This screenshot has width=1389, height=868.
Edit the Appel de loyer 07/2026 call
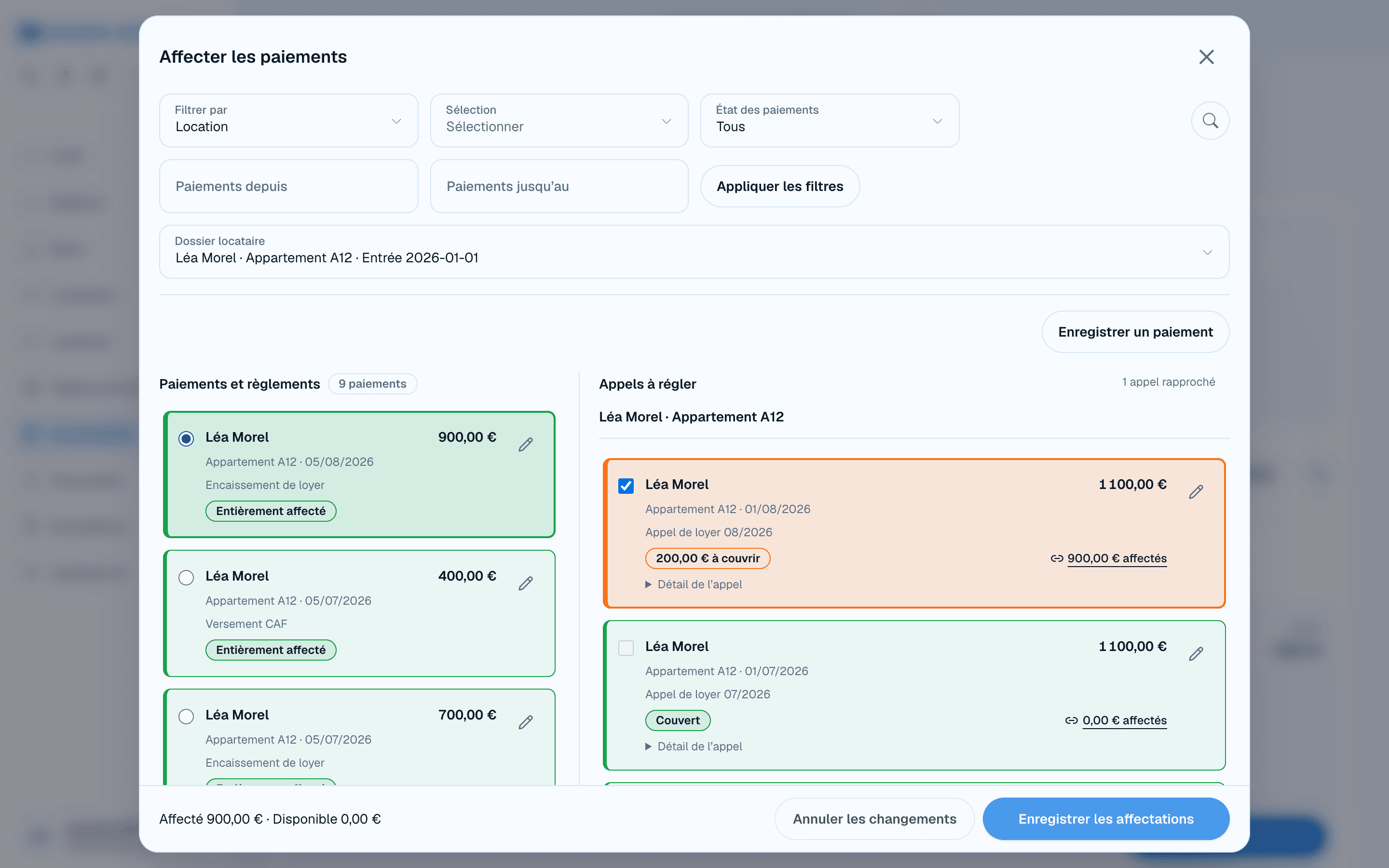[x=1196, y=653]
